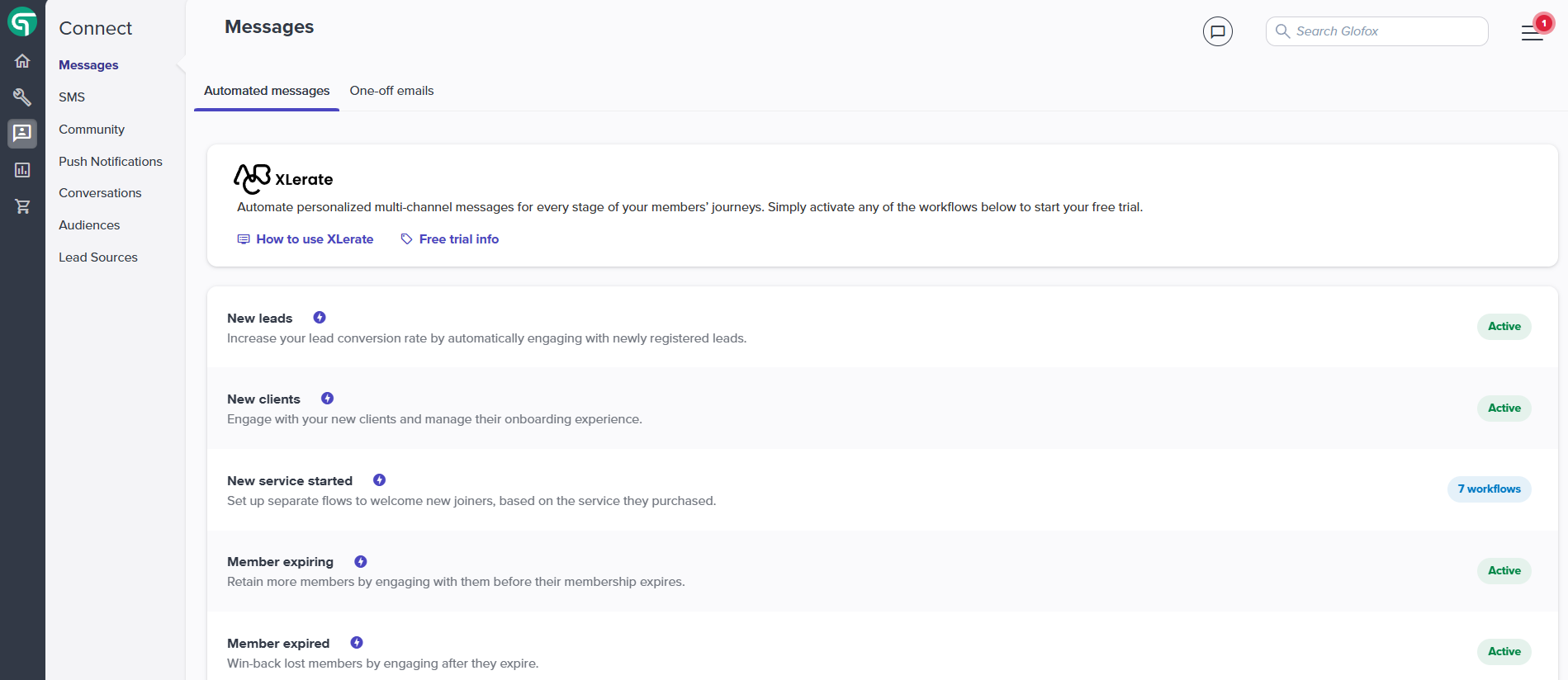Open the New service started title
Screen dimensions: 1568x680
tap(290, 481)
